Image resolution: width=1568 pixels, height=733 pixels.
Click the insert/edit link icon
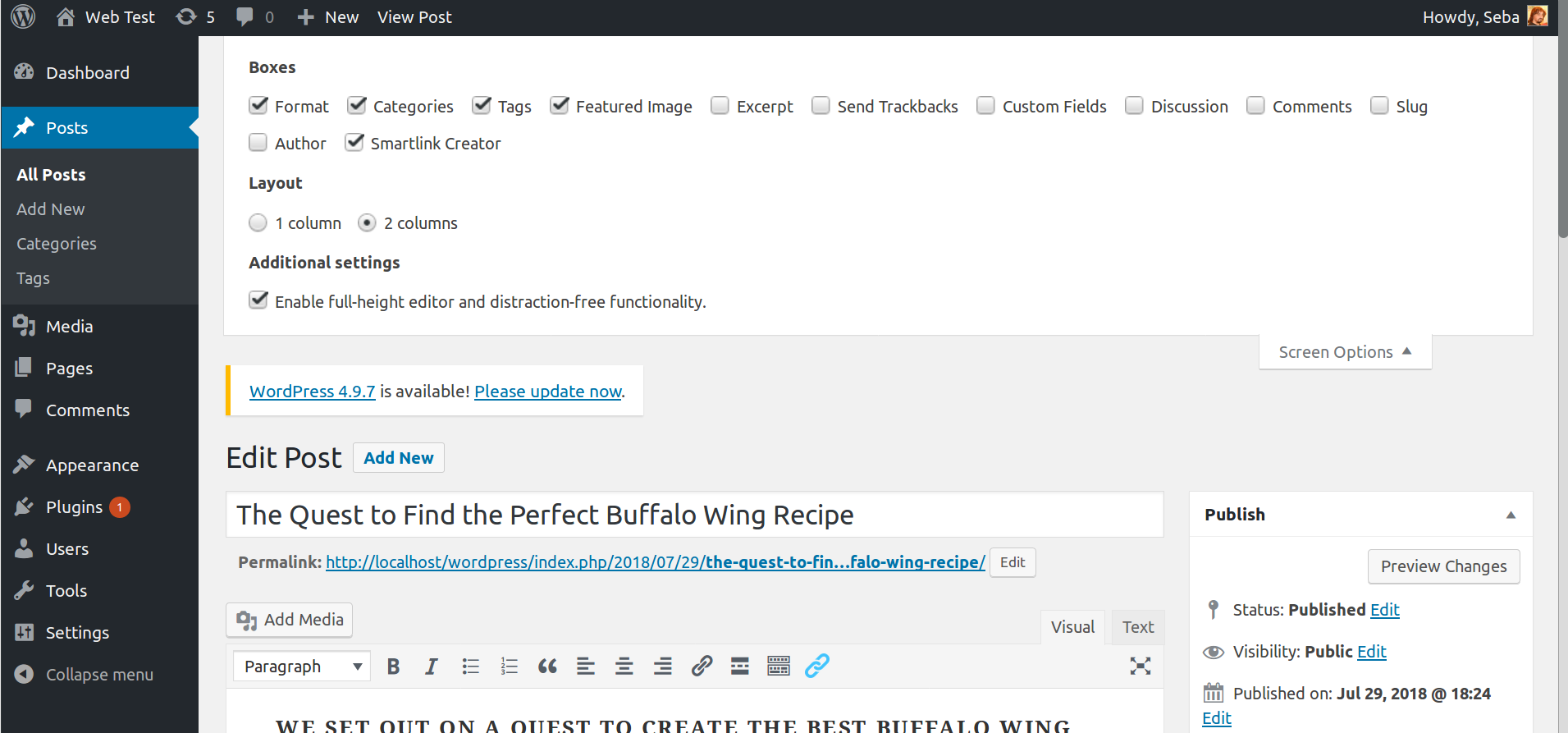702,666
